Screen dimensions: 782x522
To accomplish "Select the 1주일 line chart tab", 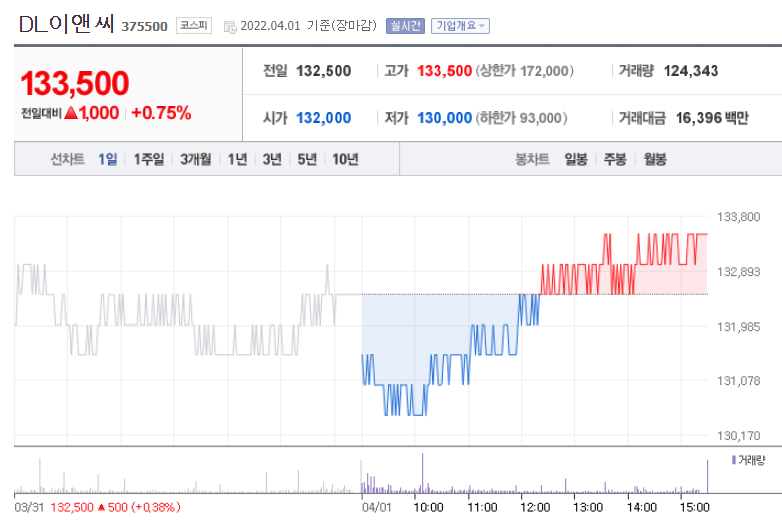I will point(149,160).
